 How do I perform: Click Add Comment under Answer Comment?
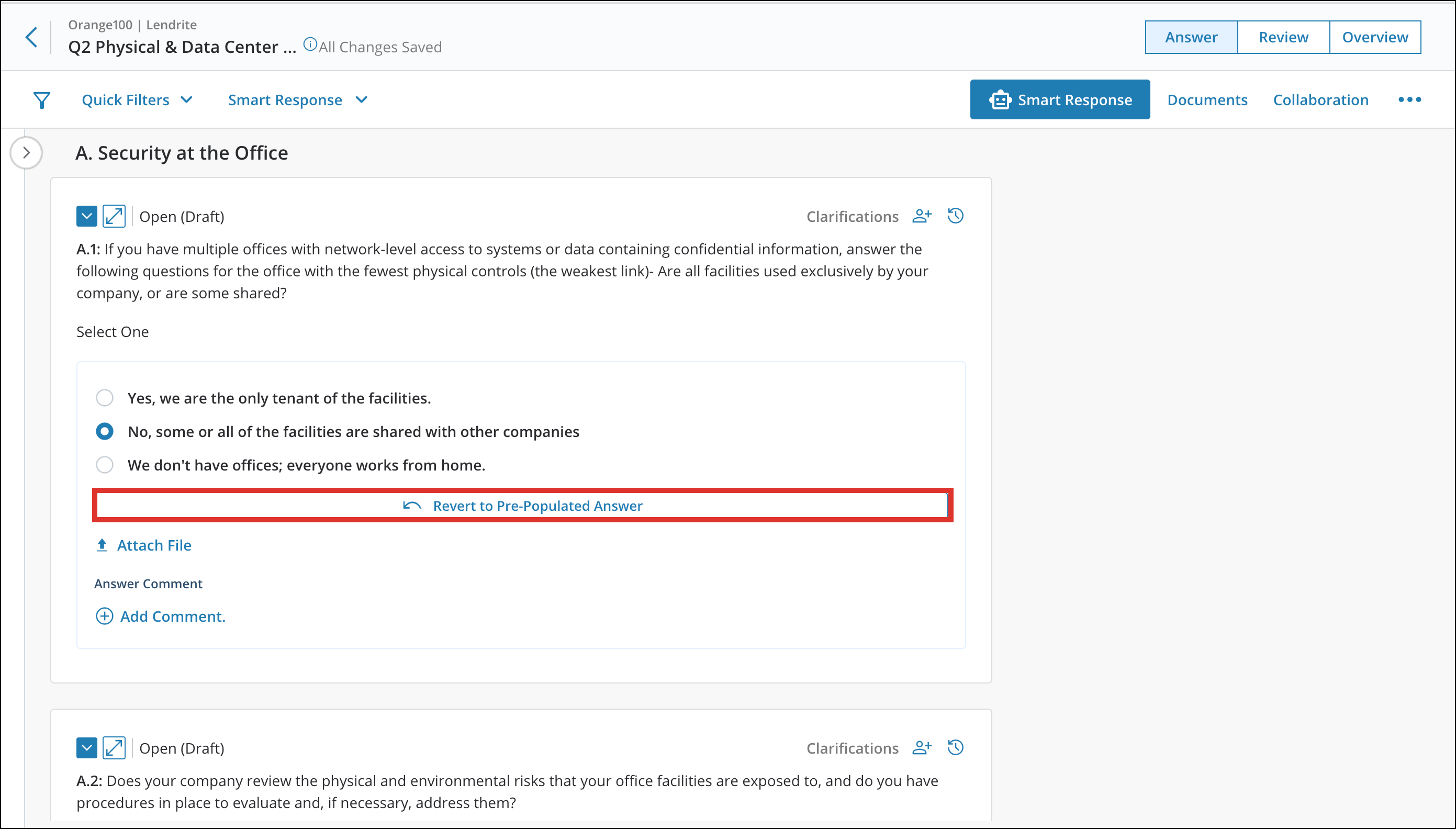tap(161, 616)
